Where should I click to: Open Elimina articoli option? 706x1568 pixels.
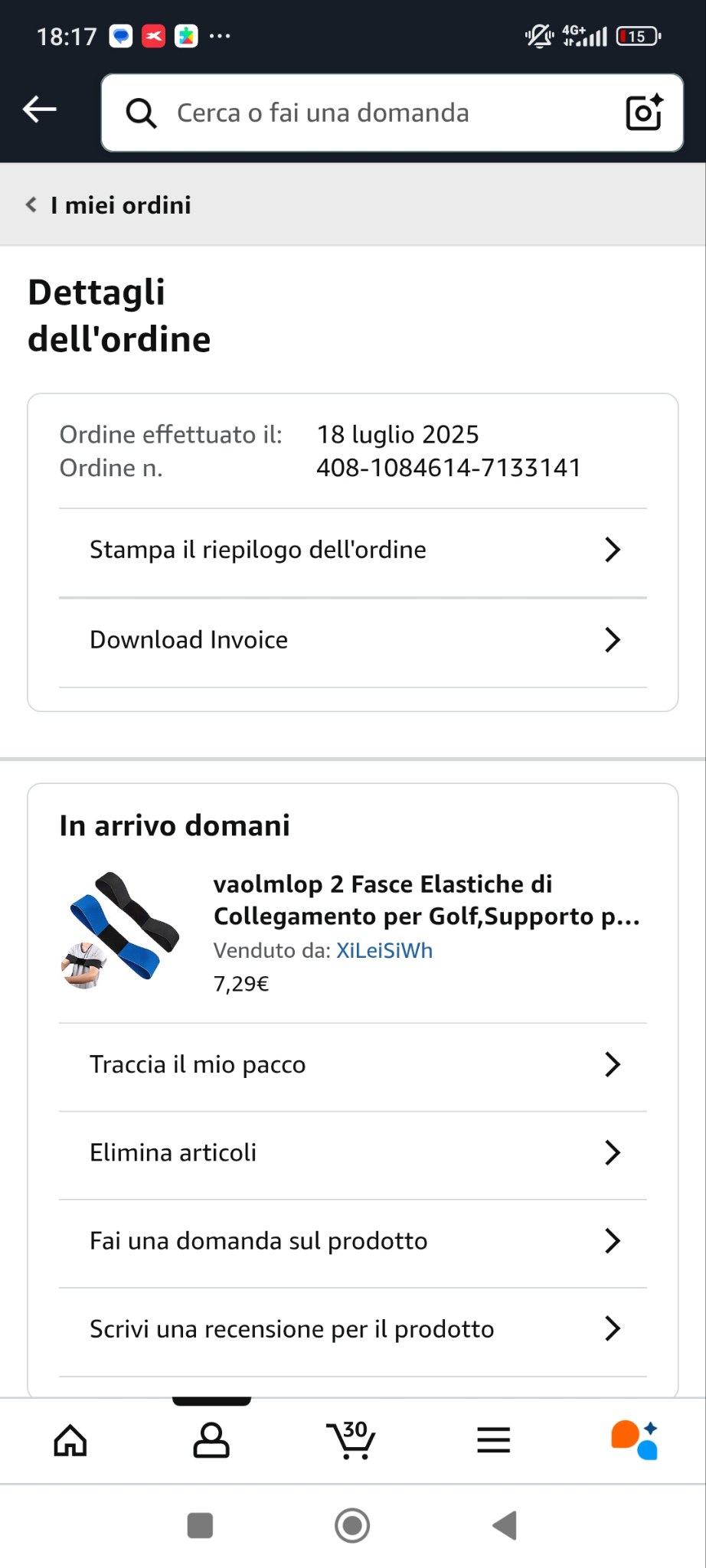pyautogui.click(x=353, y=1153)
